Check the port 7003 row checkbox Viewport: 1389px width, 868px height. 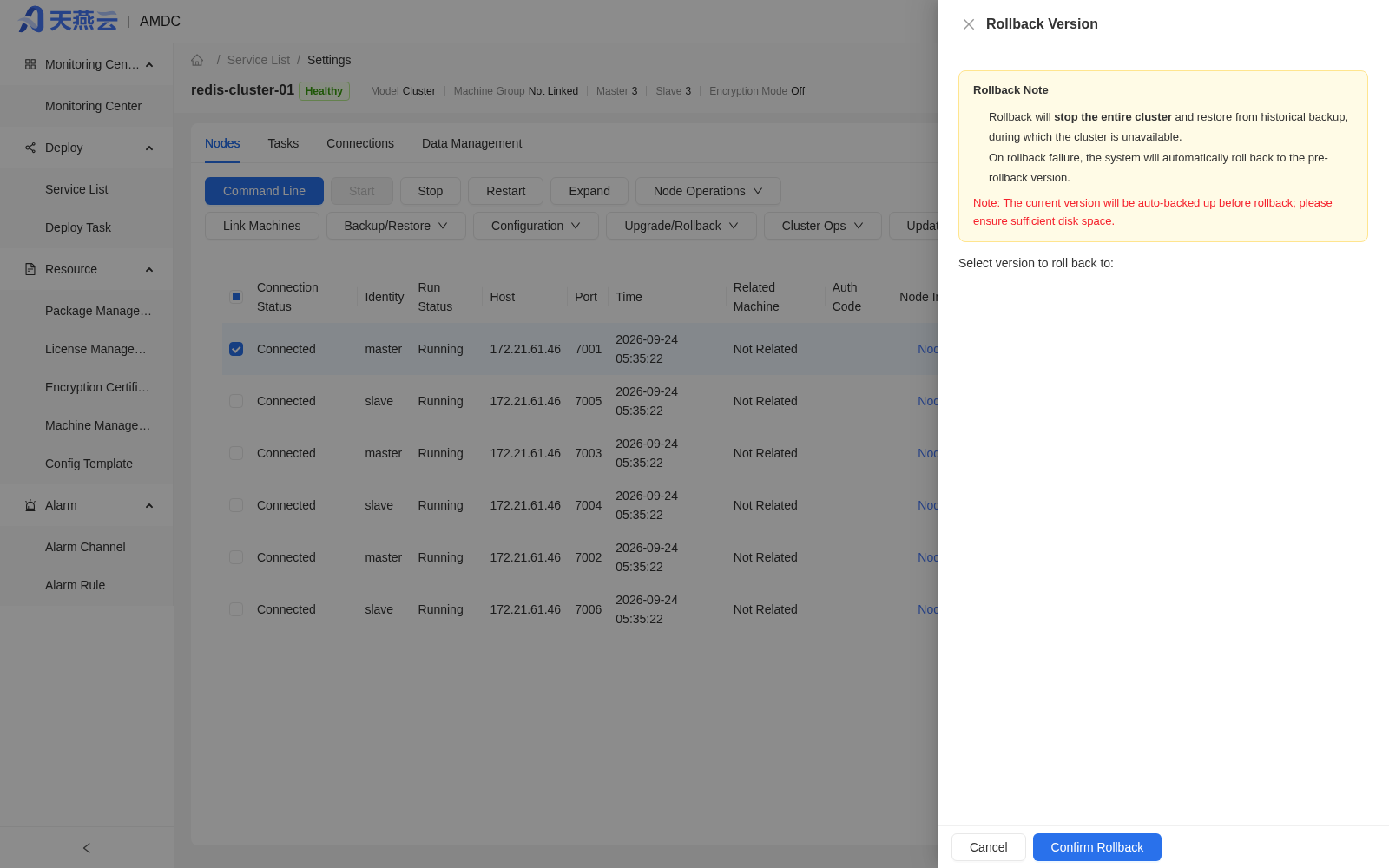(x=236, y=453)
